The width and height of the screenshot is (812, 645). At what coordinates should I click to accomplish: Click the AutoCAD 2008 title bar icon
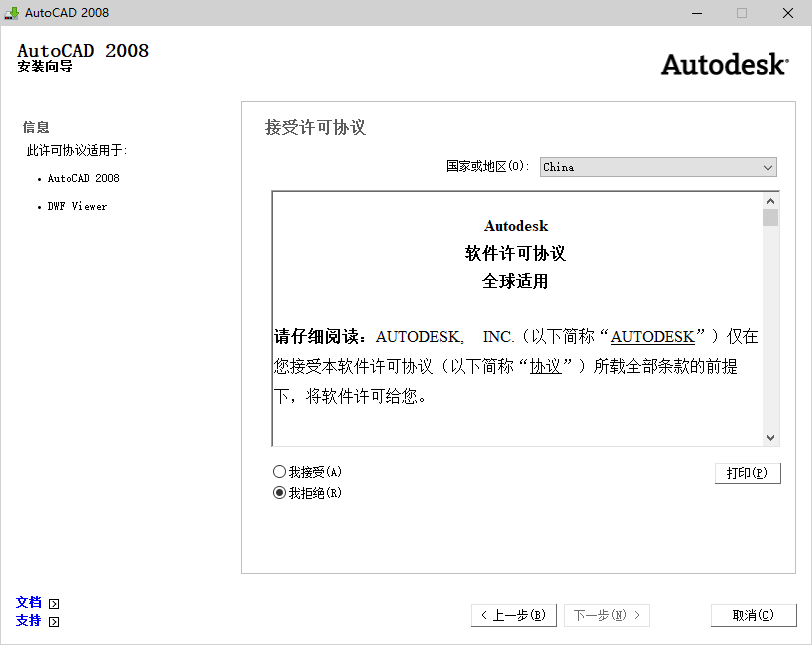point(14,13)
